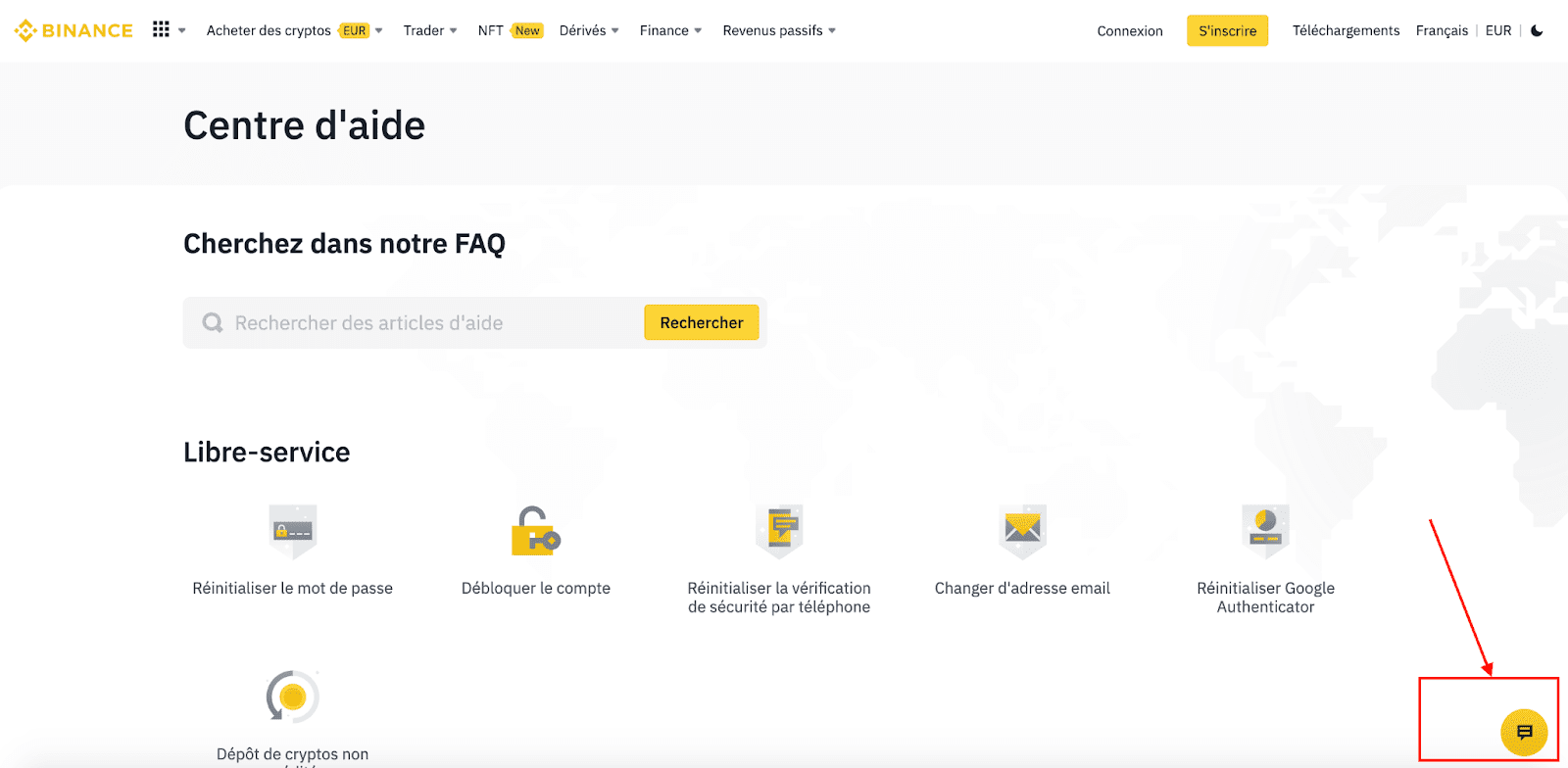Click the New badge next to NFT
Image resolution: width=1568 pixels, height=768 pixels.
[527, 30]
